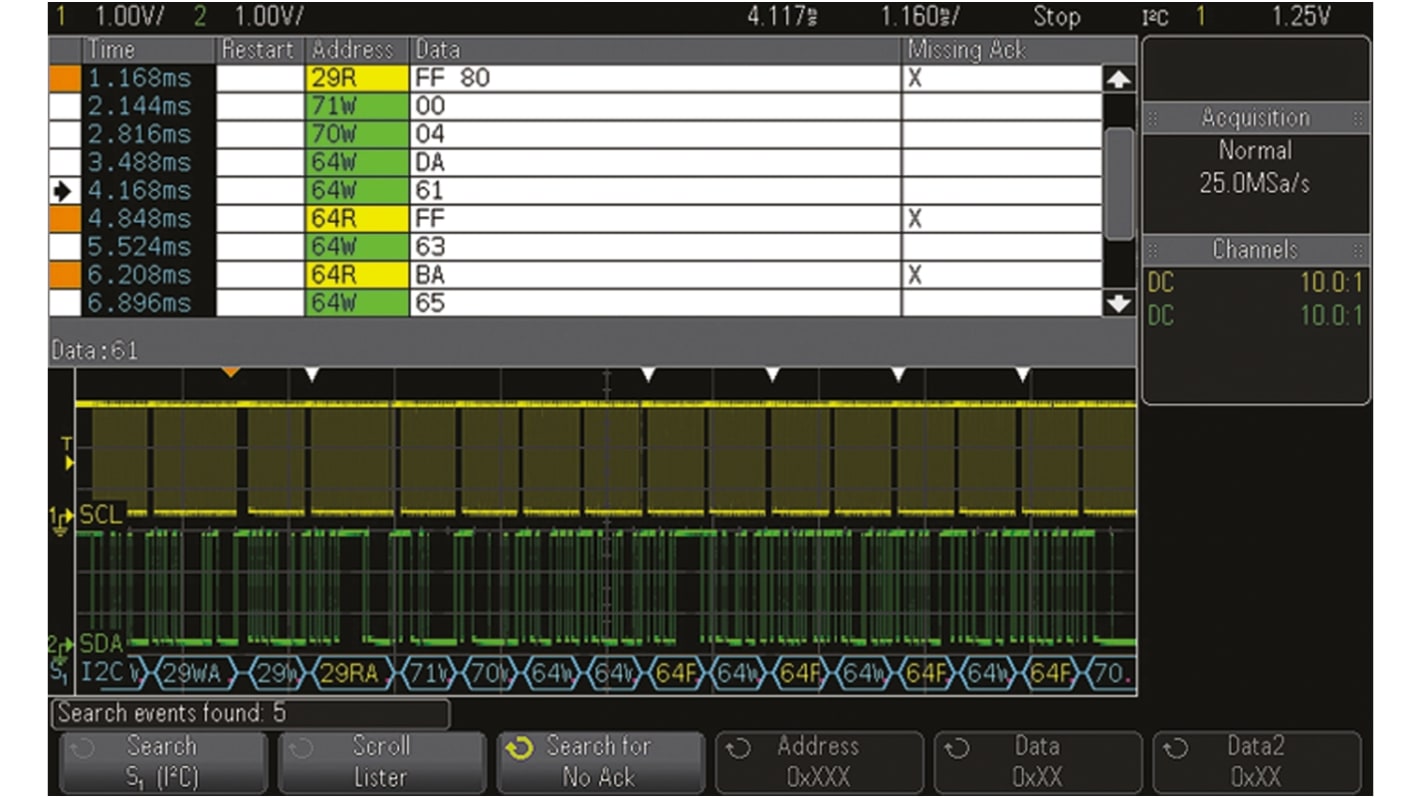The image size is (1420, 798).
Task: Click the black arrow row pointer at 4.168ms
Action: point(65,190)
